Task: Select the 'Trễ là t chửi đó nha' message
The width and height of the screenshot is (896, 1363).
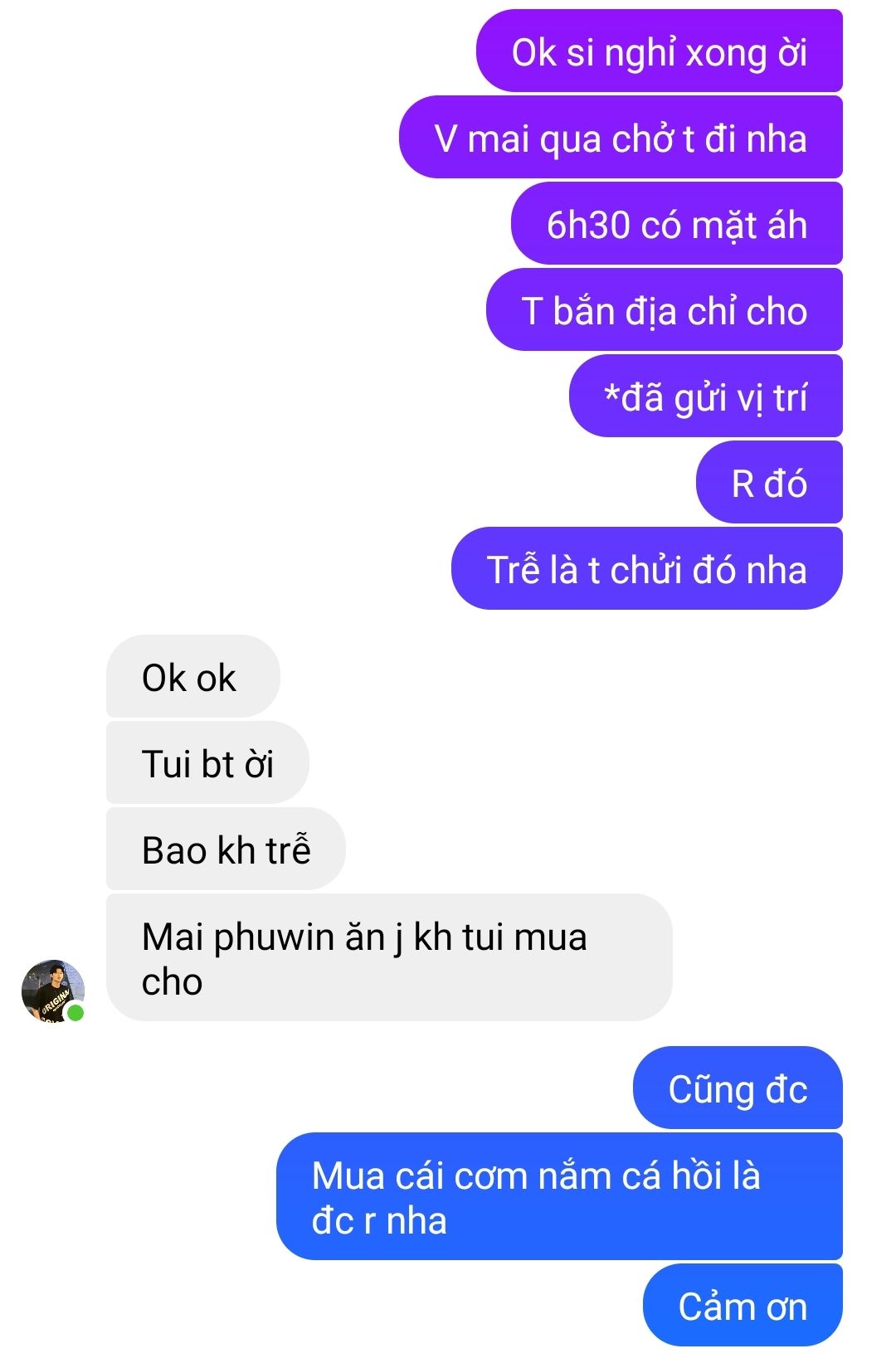Action: pyautogui.click(x=647, y=568)
